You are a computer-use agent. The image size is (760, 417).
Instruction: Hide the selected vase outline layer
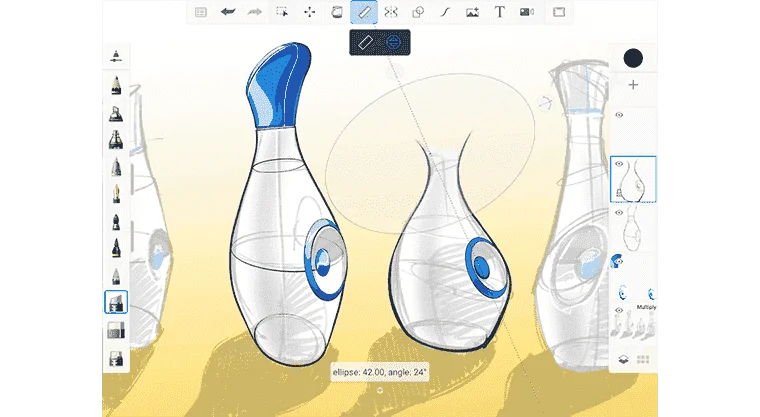tap(619, 164)
